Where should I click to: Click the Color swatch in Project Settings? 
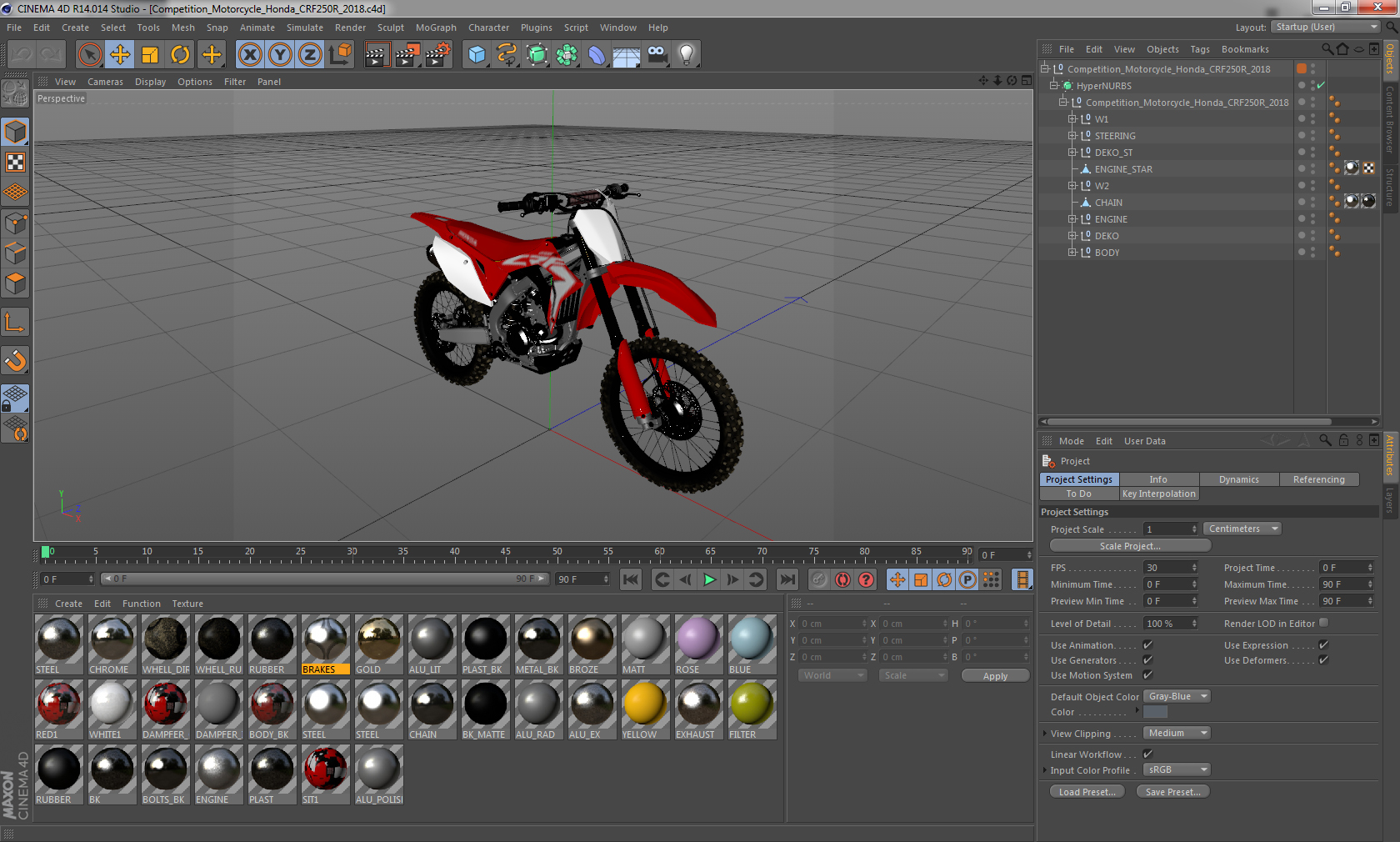[x=1155, y=712]
